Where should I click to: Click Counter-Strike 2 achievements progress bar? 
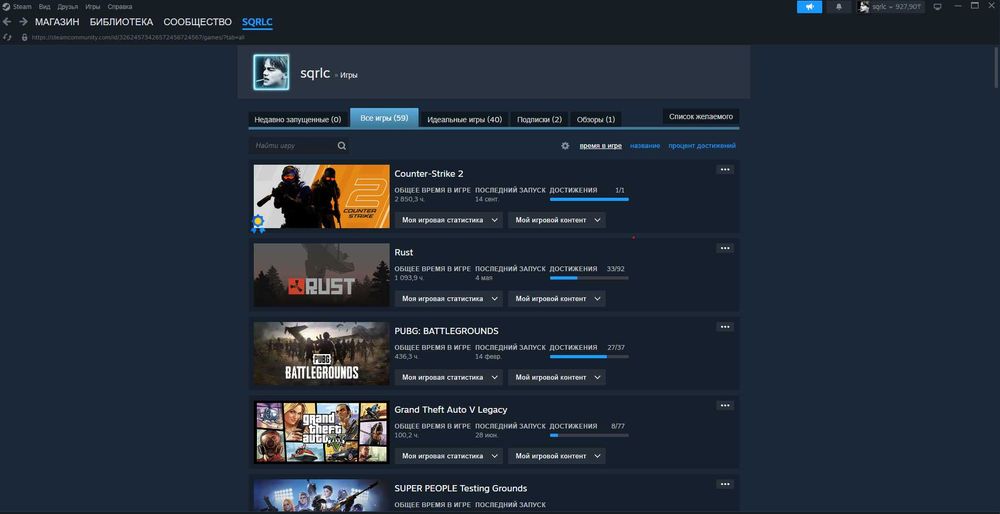[x=589, y=199]
